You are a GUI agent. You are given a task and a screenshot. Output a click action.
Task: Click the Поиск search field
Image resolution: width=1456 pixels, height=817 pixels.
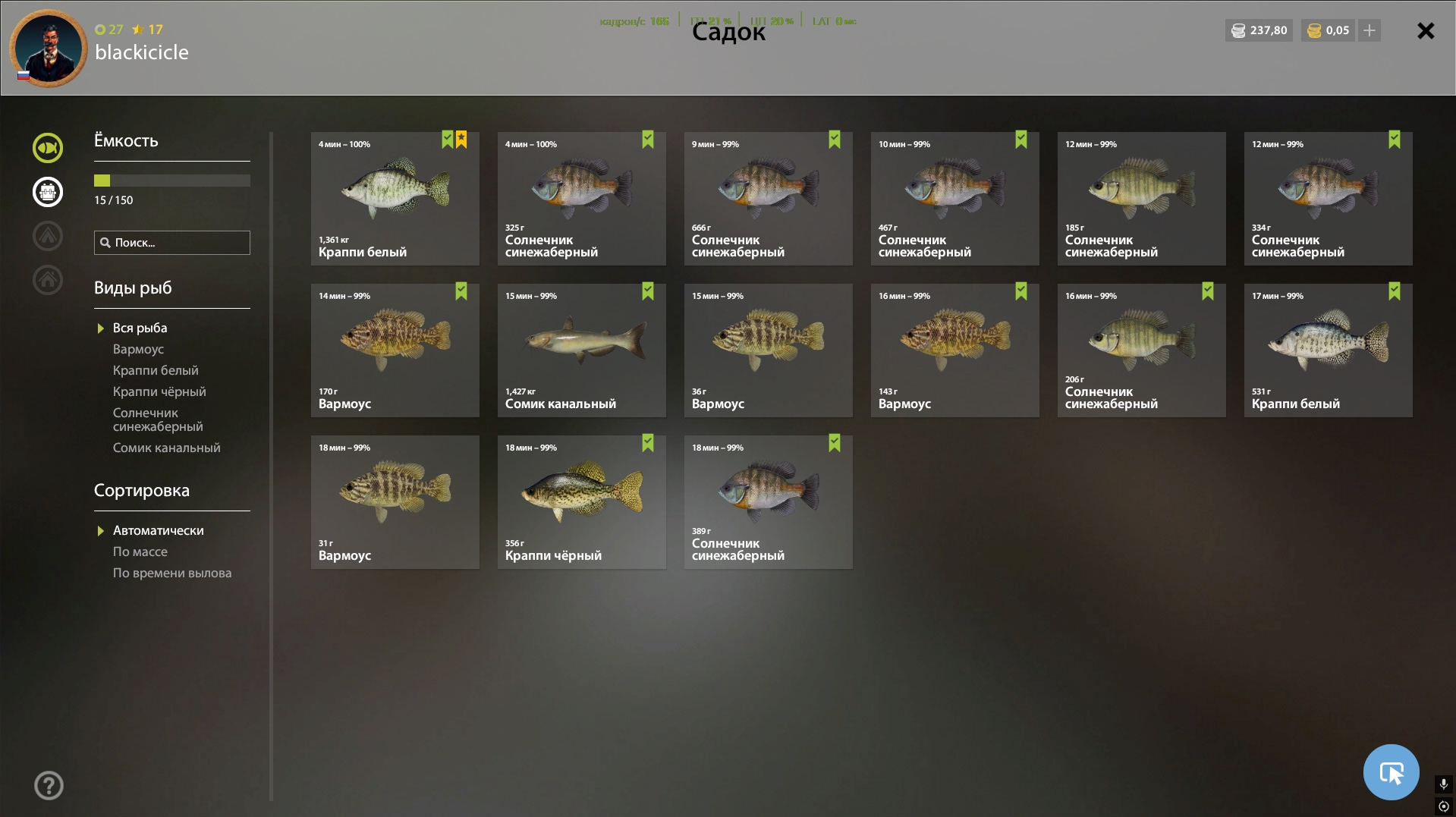click(172, 243)
